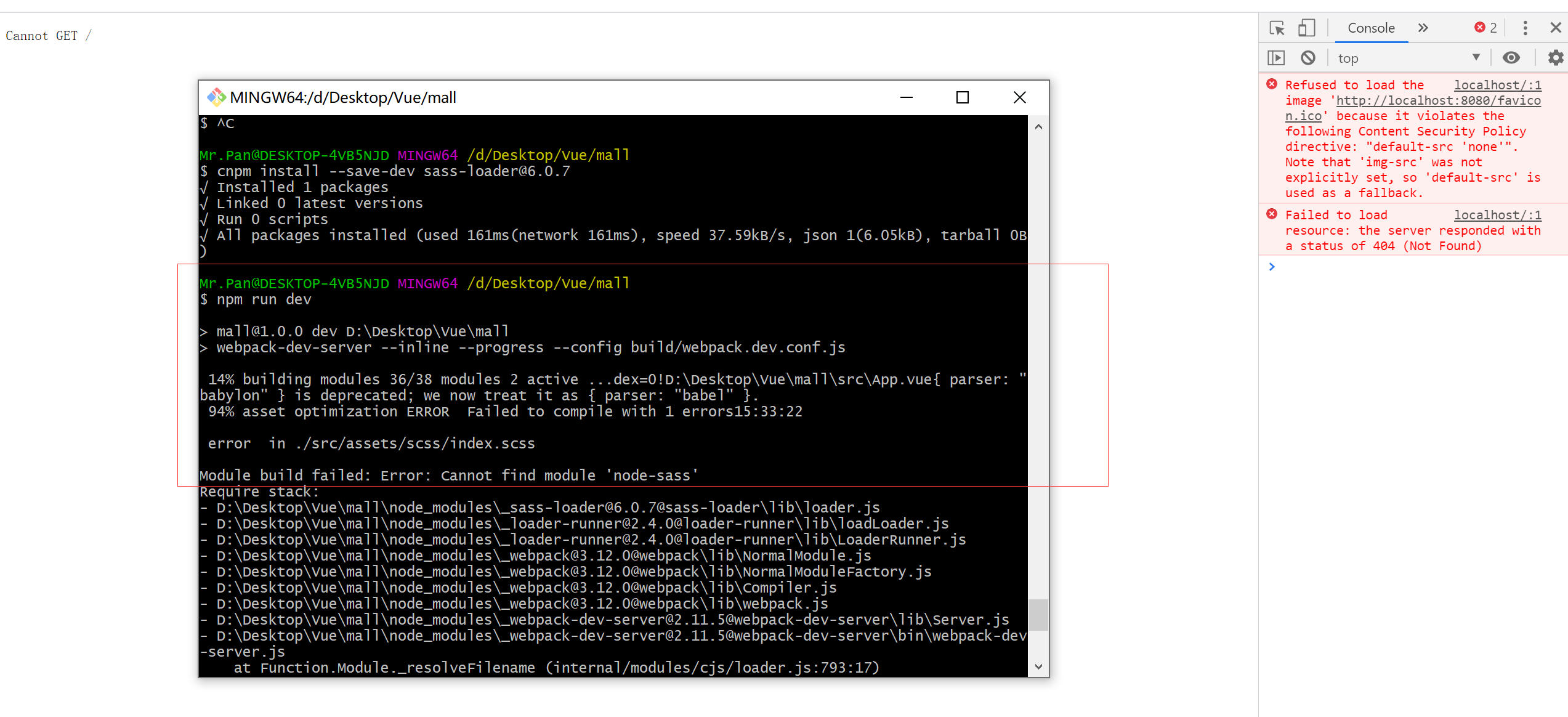Screen dimensions: 1568x717
Task: Open the 'top' JavaScript context dropdown
Action: point(1409,58)
